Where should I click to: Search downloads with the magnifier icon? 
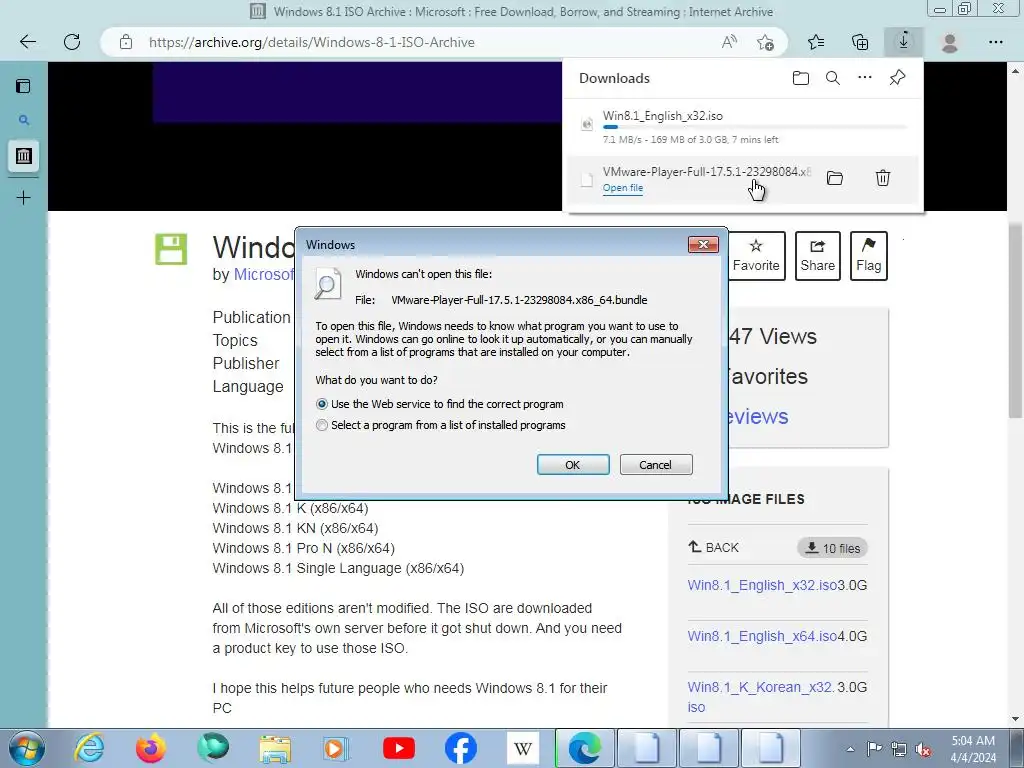tap(833, 78)
